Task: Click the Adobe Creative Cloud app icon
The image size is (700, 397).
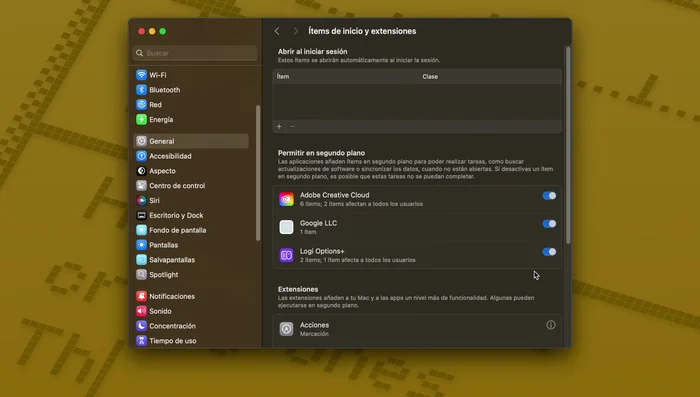Action: pyautogui.click(x=287, y=199)
